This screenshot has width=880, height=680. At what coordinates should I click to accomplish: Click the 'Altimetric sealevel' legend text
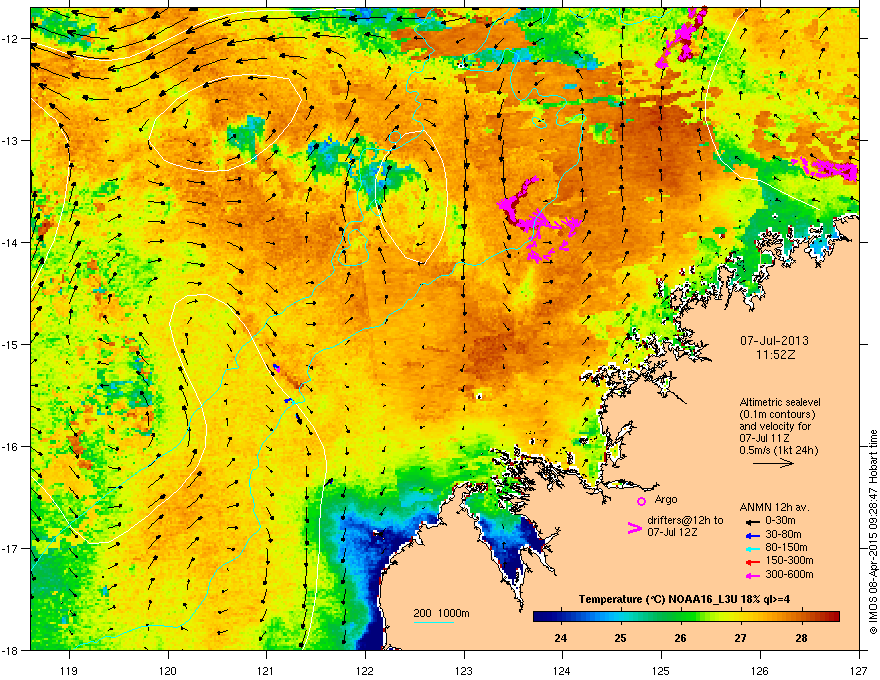(x=780, y=402)
